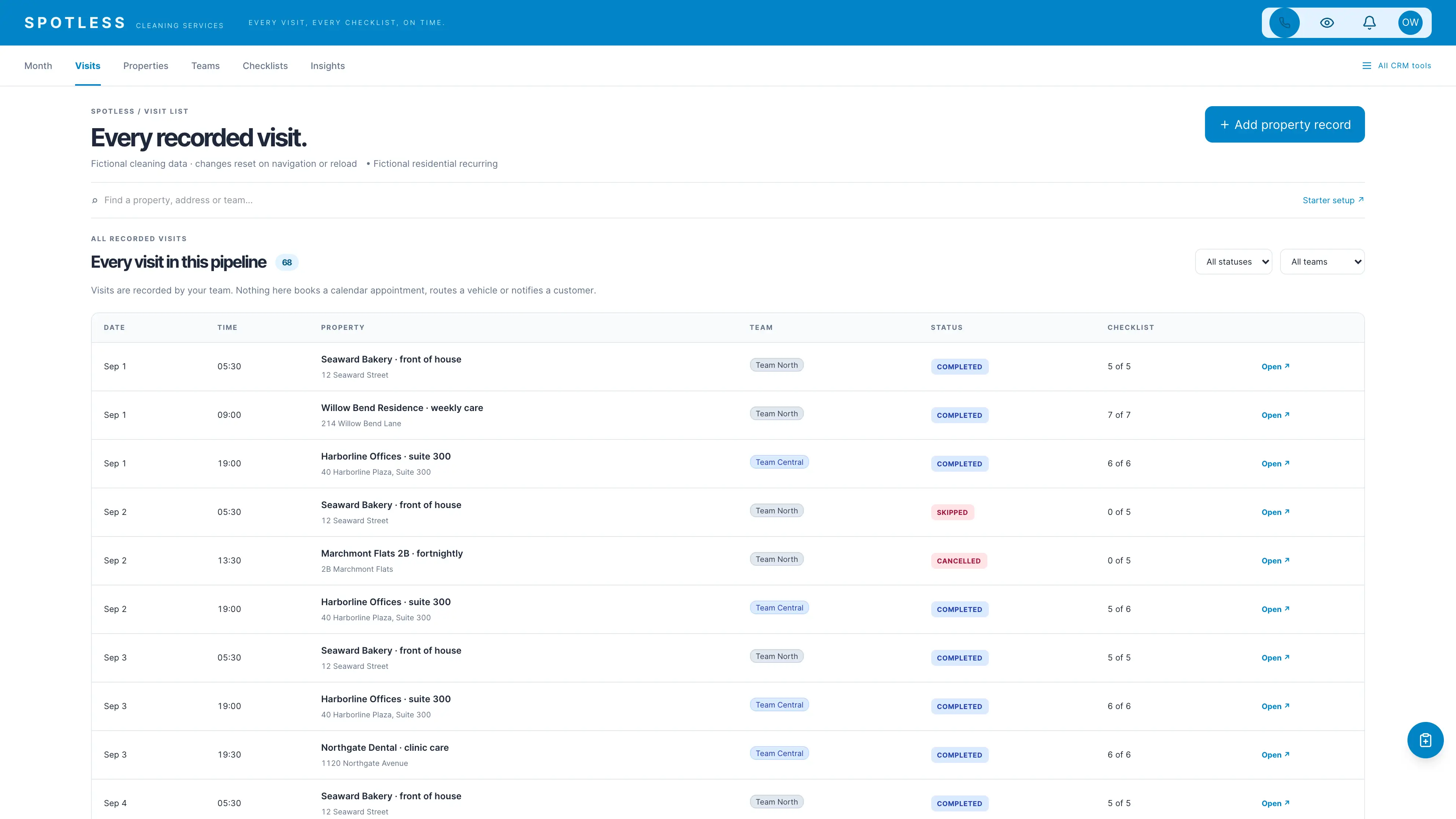
Task: Open the Northgate Dental clinic care visit
Action: [1275, 755]
